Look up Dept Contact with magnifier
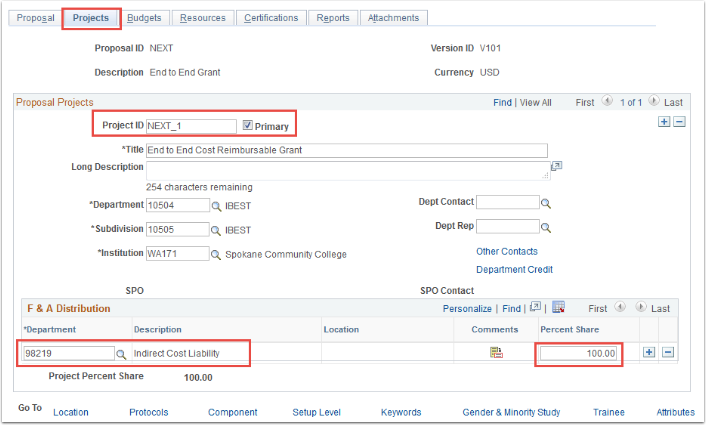This screenshot has height=425, width=706. 546,203
